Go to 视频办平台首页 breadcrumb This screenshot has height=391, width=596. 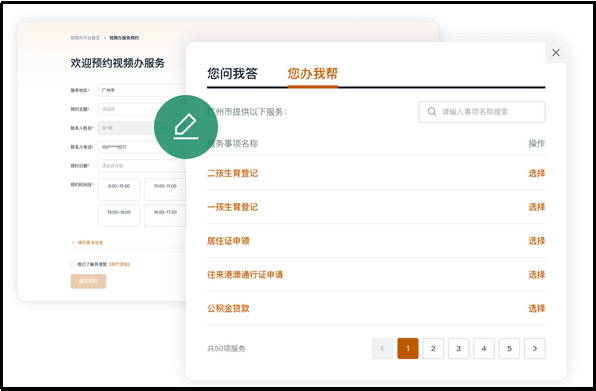click(x=85, y=38)
